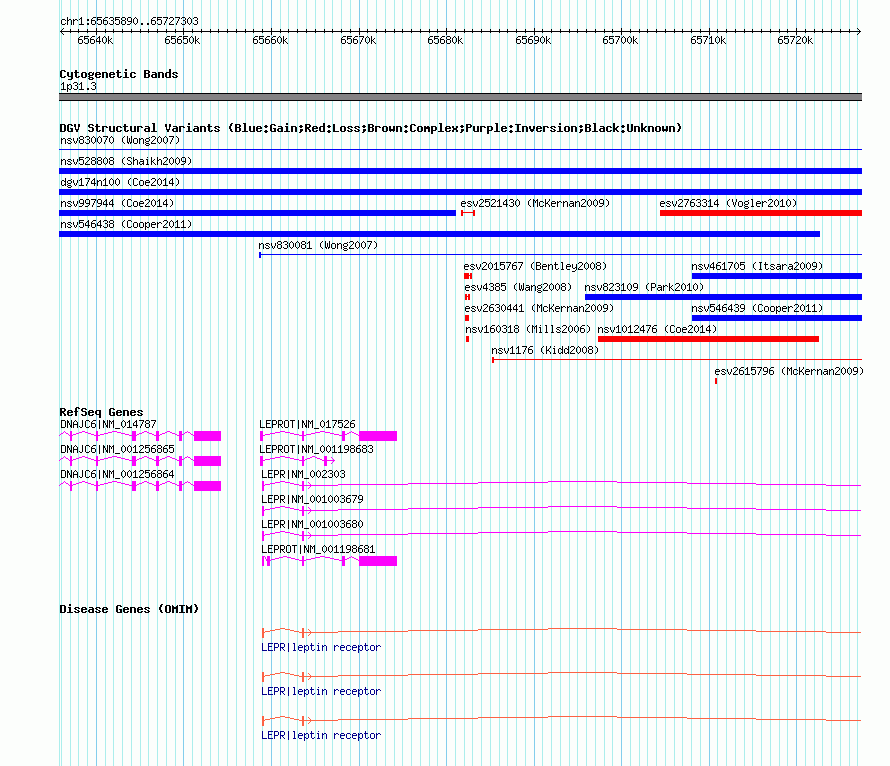Click the large magenta exon block under LEPROT|NM_017526
The width and height of the screenshot is (890, 766).
[x=378, y=436]
